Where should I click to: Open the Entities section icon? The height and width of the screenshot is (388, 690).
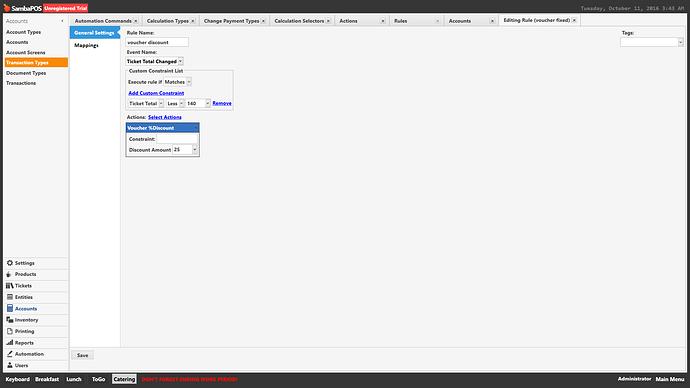10,297
